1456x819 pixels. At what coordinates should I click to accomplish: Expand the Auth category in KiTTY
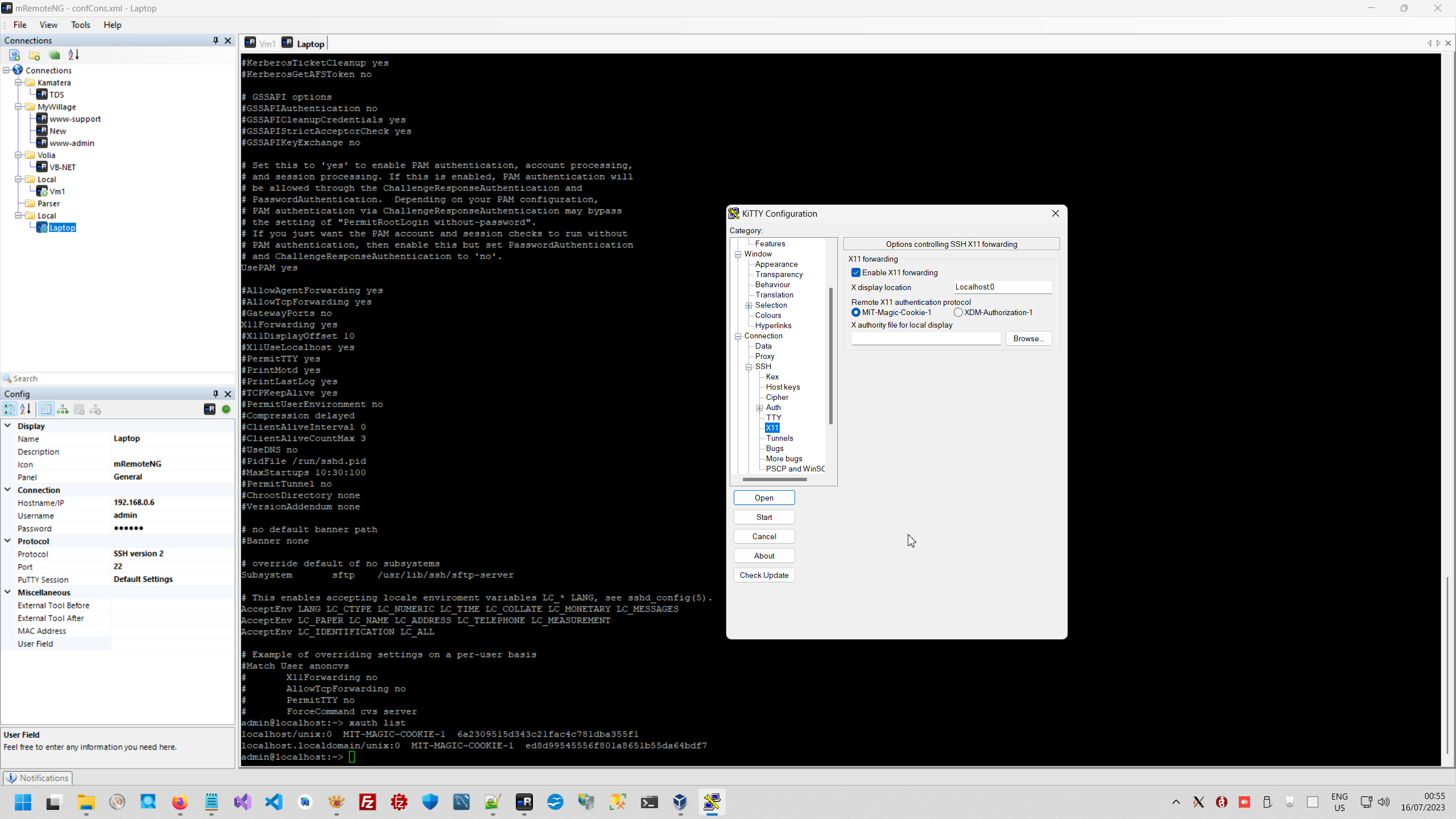tap(759, 408)
